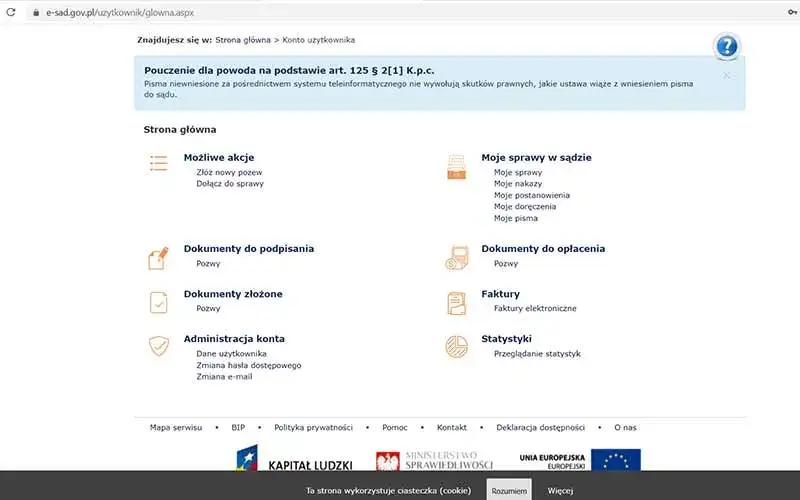800x500 pixels.
Task: Close the Pouczenie dla powoda notice
Action: point(726,76)
